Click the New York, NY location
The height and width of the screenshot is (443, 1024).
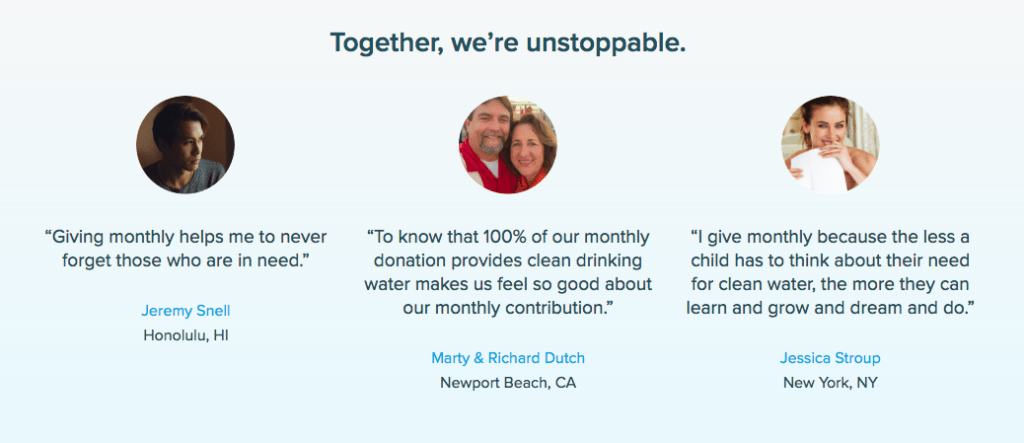point(830,382)
